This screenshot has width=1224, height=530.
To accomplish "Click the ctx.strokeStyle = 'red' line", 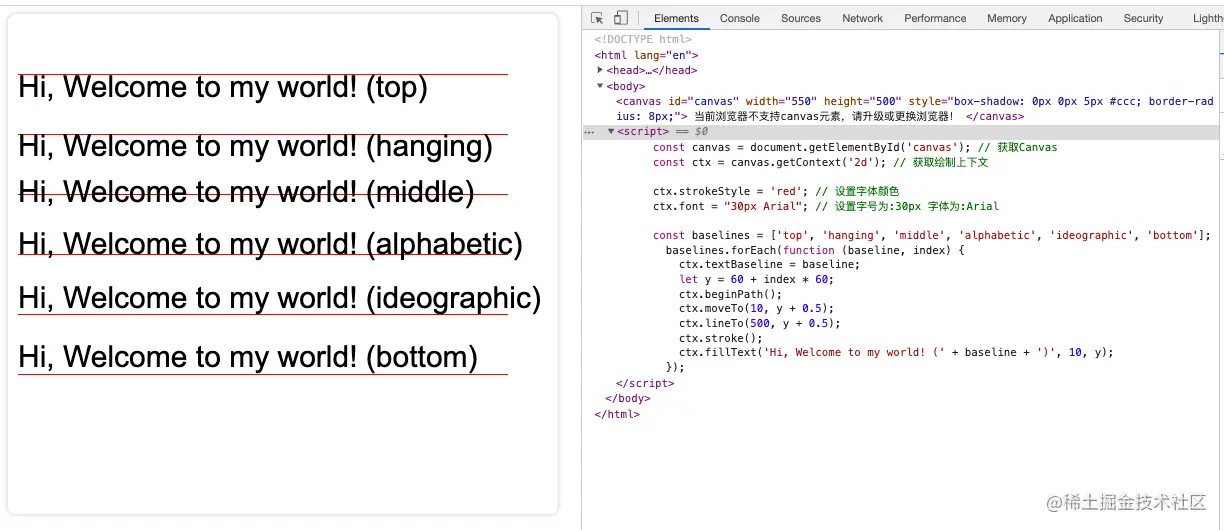I will tap(776, 192).
